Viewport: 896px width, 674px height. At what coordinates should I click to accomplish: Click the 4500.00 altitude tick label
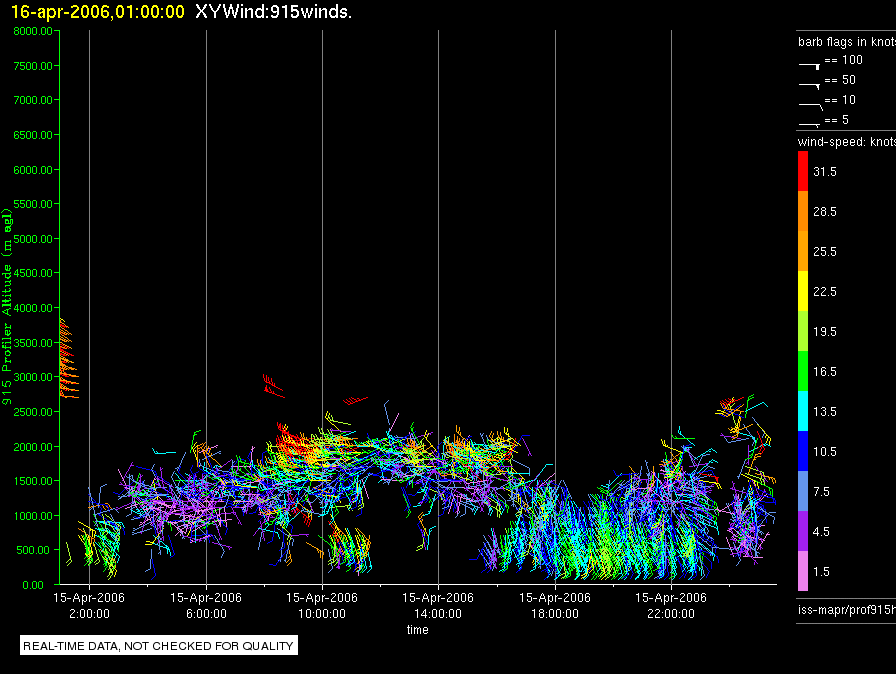click(x=33, y=273)
